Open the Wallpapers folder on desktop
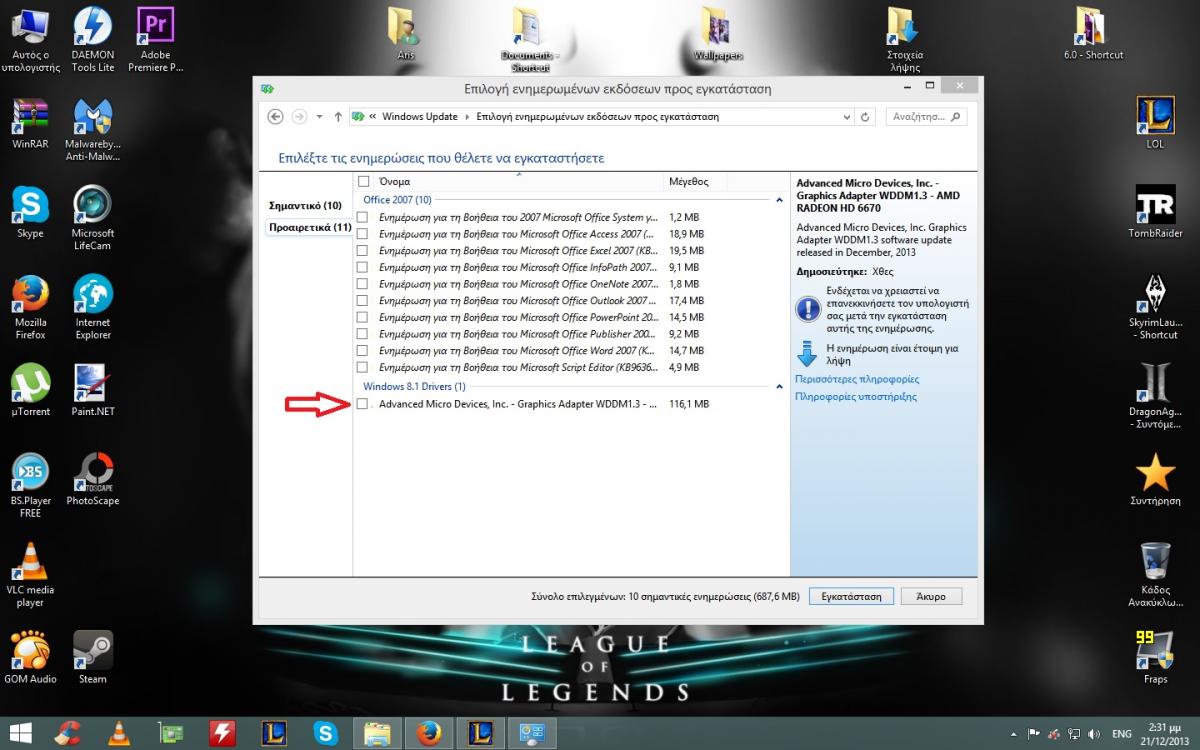This screenshot has height=750, width=1200. click(717, 33)
